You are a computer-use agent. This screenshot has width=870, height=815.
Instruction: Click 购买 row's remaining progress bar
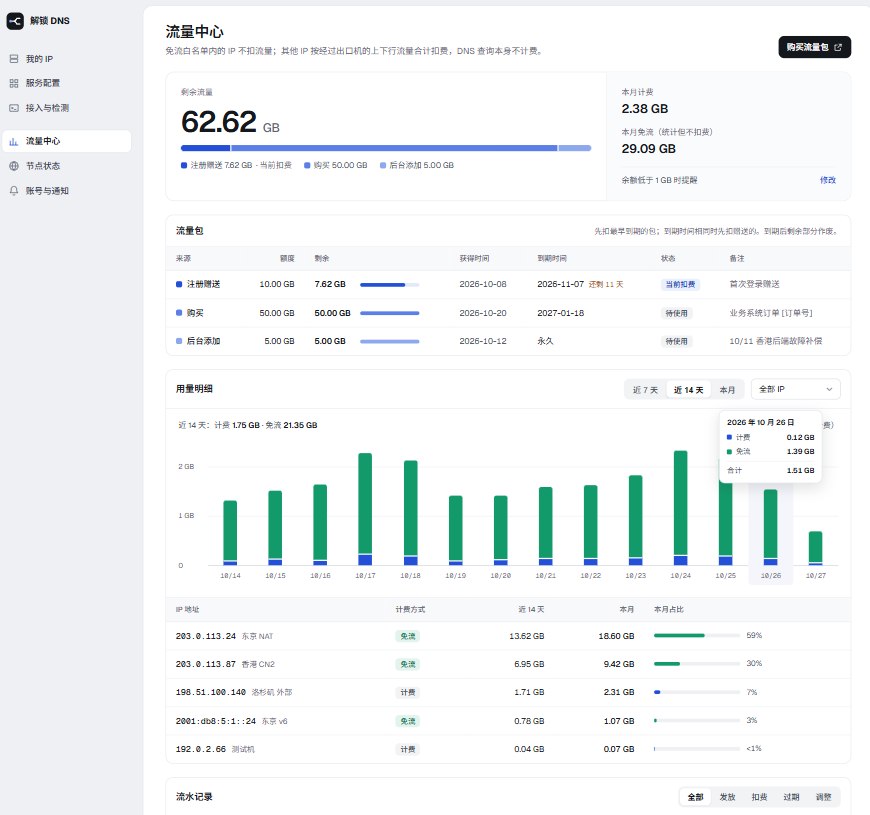(390, 313)
